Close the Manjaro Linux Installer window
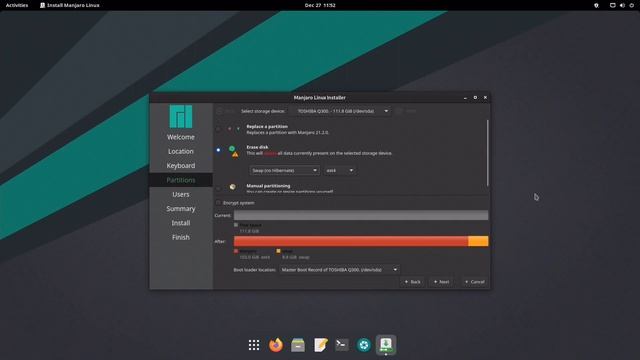Image resolution: width=640 pixels, height=360 pixels. tap(485, 98)
